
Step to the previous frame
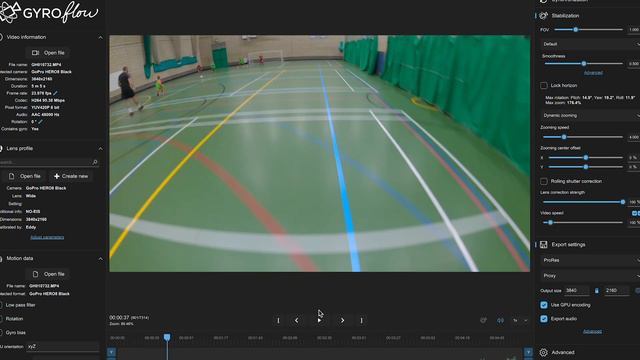click(297, 320)
